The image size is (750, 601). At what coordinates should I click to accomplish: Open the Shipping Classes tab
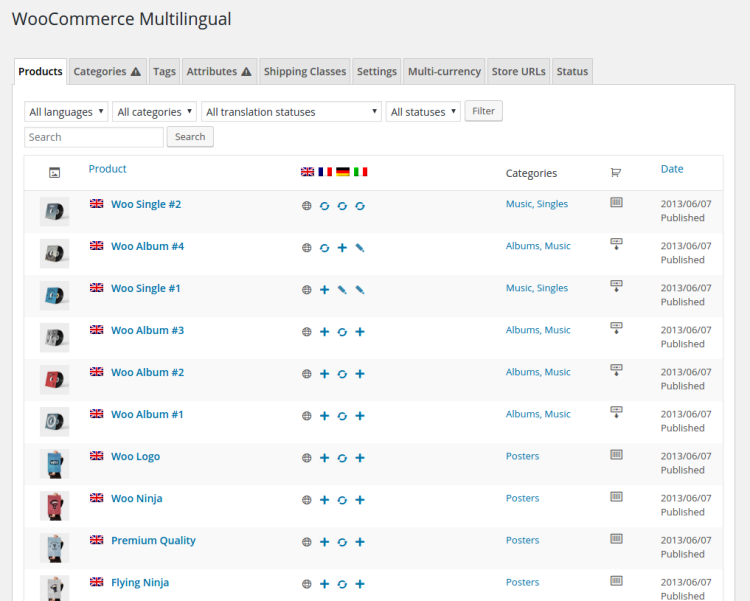[305, 71]
